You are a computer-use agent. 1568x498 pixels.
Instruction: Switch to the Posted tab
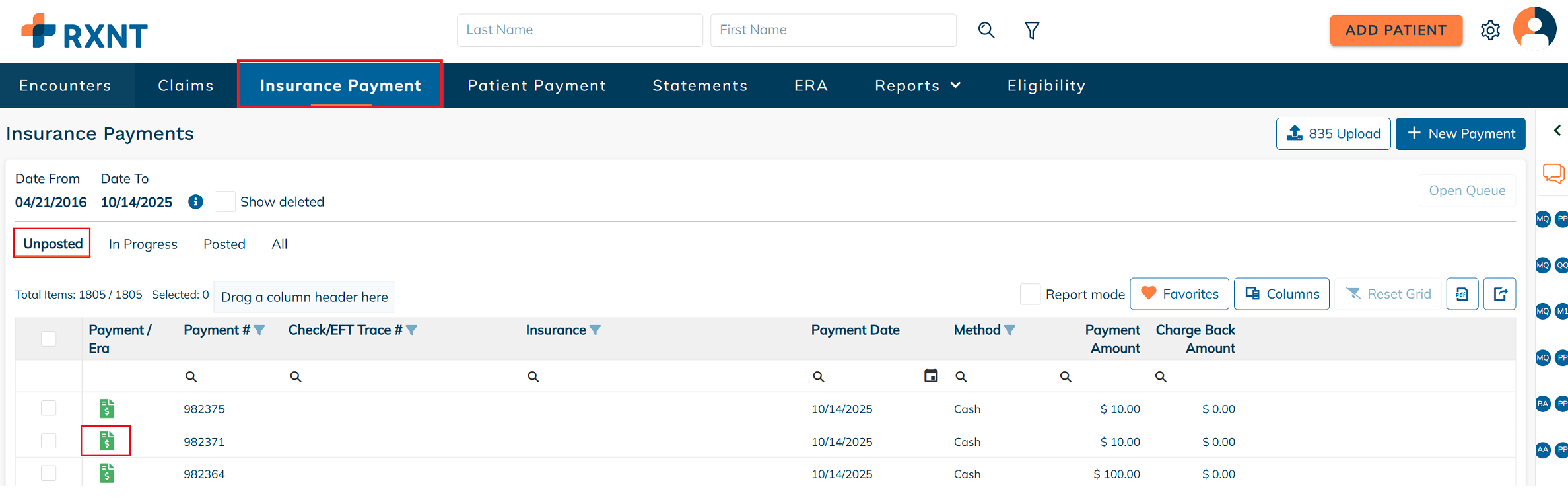tap(224, 244)
